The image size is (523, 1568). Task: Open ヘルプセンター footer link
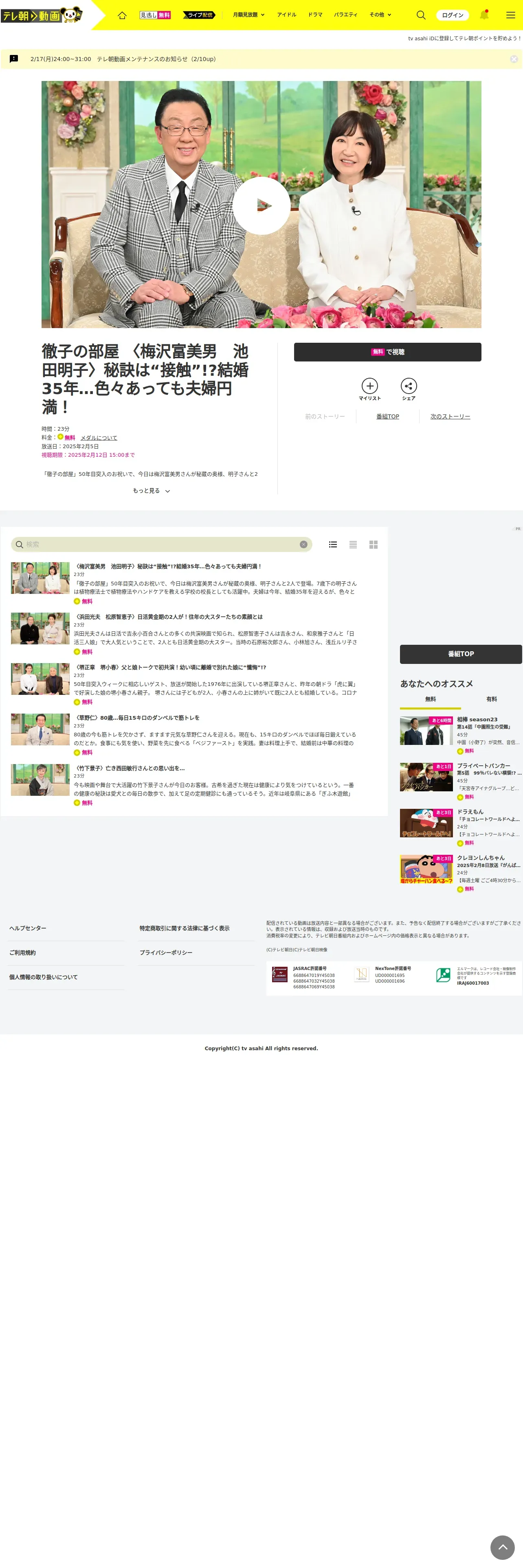point(27,928)
